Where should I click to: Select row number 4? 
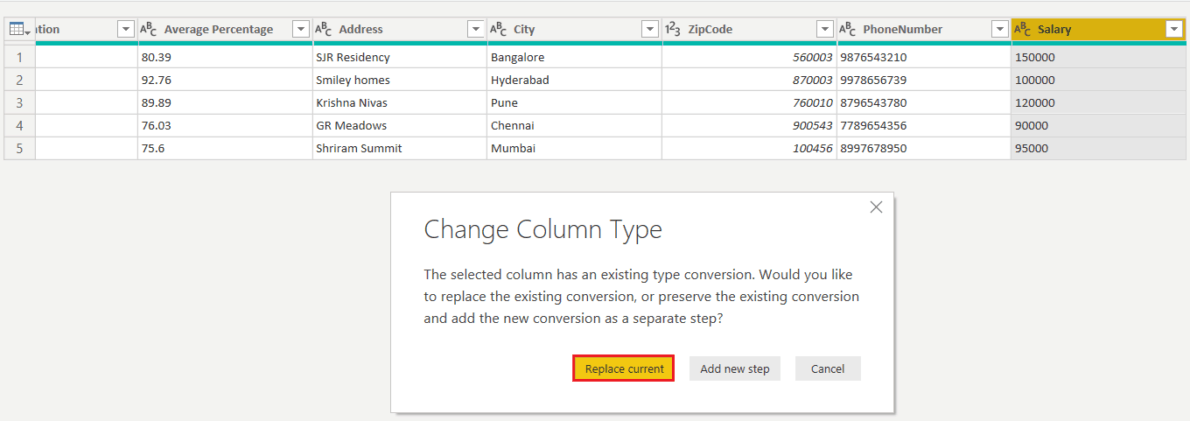coord(20,125)
